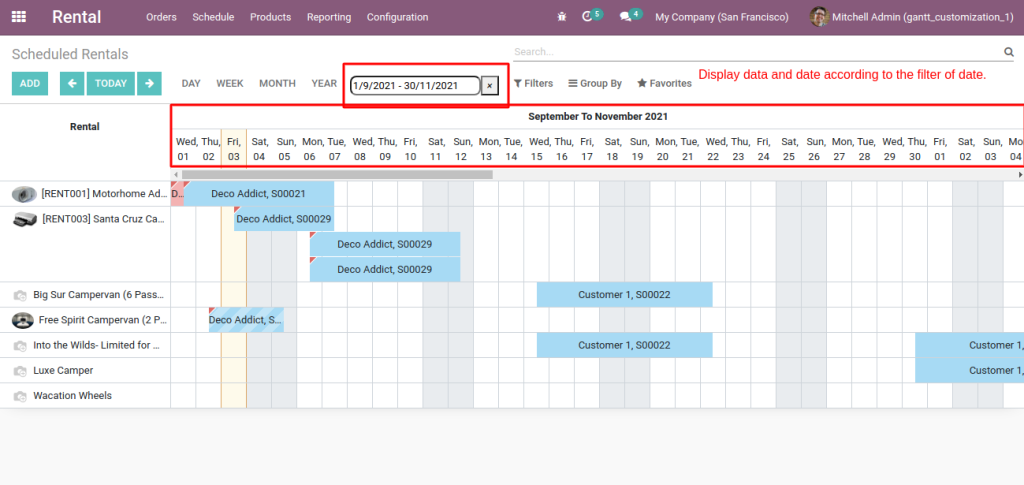Click the TODAY button
The height and width of the screenshot is (485, 1024).
(x=110, y=84)
